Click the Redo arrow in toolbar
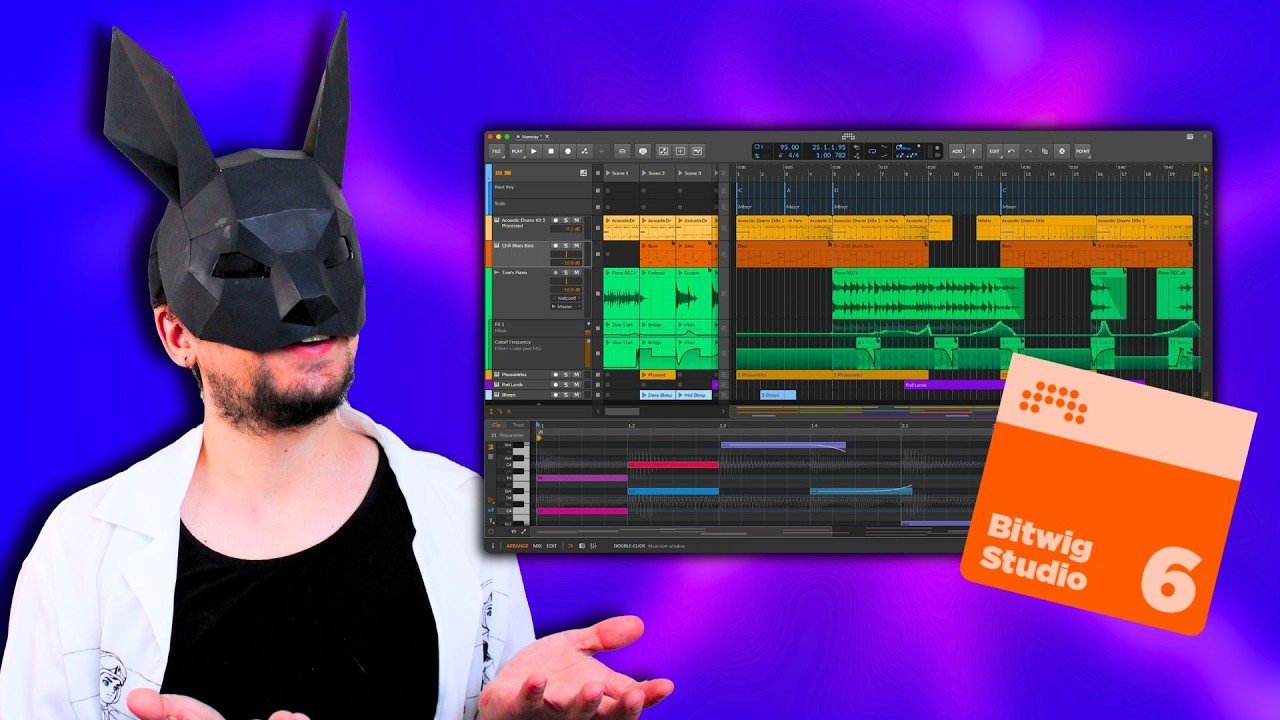 click(x=1028, y=151)
